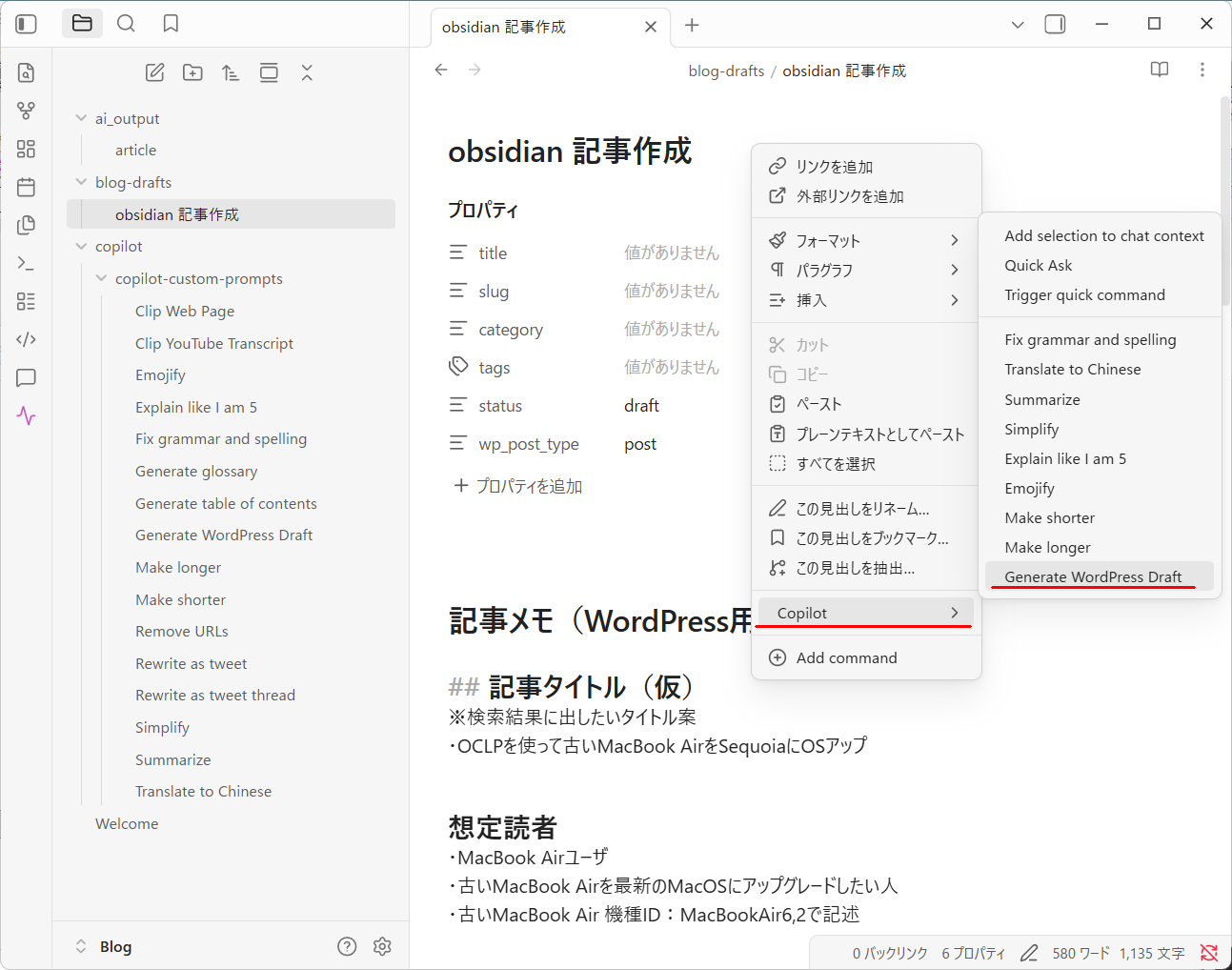
Task: Choose Fix grammar and spelling from the menu
Action: click(x=1089, y=339)
